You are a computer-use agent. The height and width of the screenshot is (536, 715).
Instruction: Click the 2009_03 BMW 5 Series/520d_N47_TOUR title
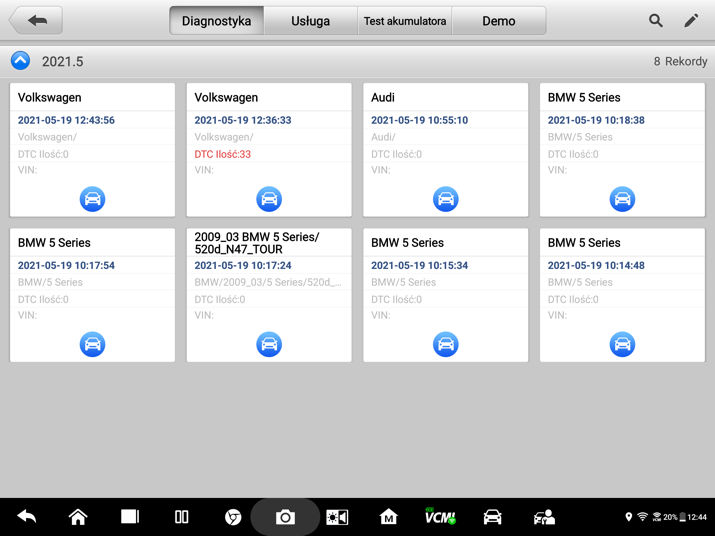click(x=257, y=243)
